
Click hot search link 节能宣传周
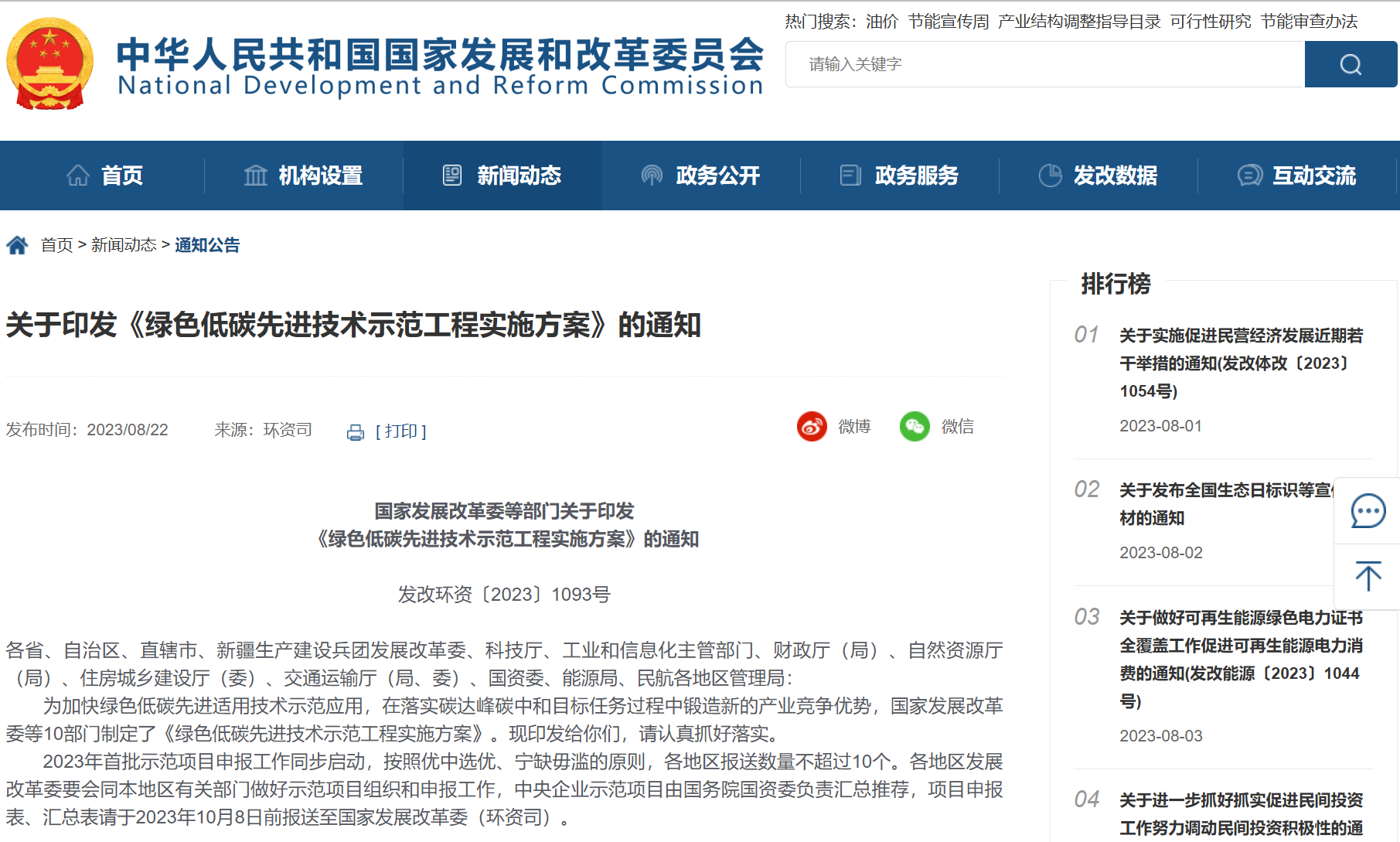[x=948, y=22]
